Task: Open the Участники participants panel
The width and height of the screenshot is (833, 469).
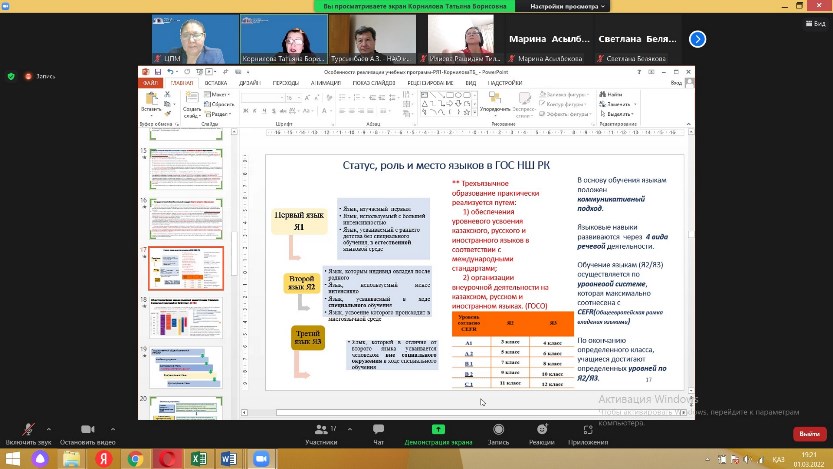Action: (x=321, y=431)
